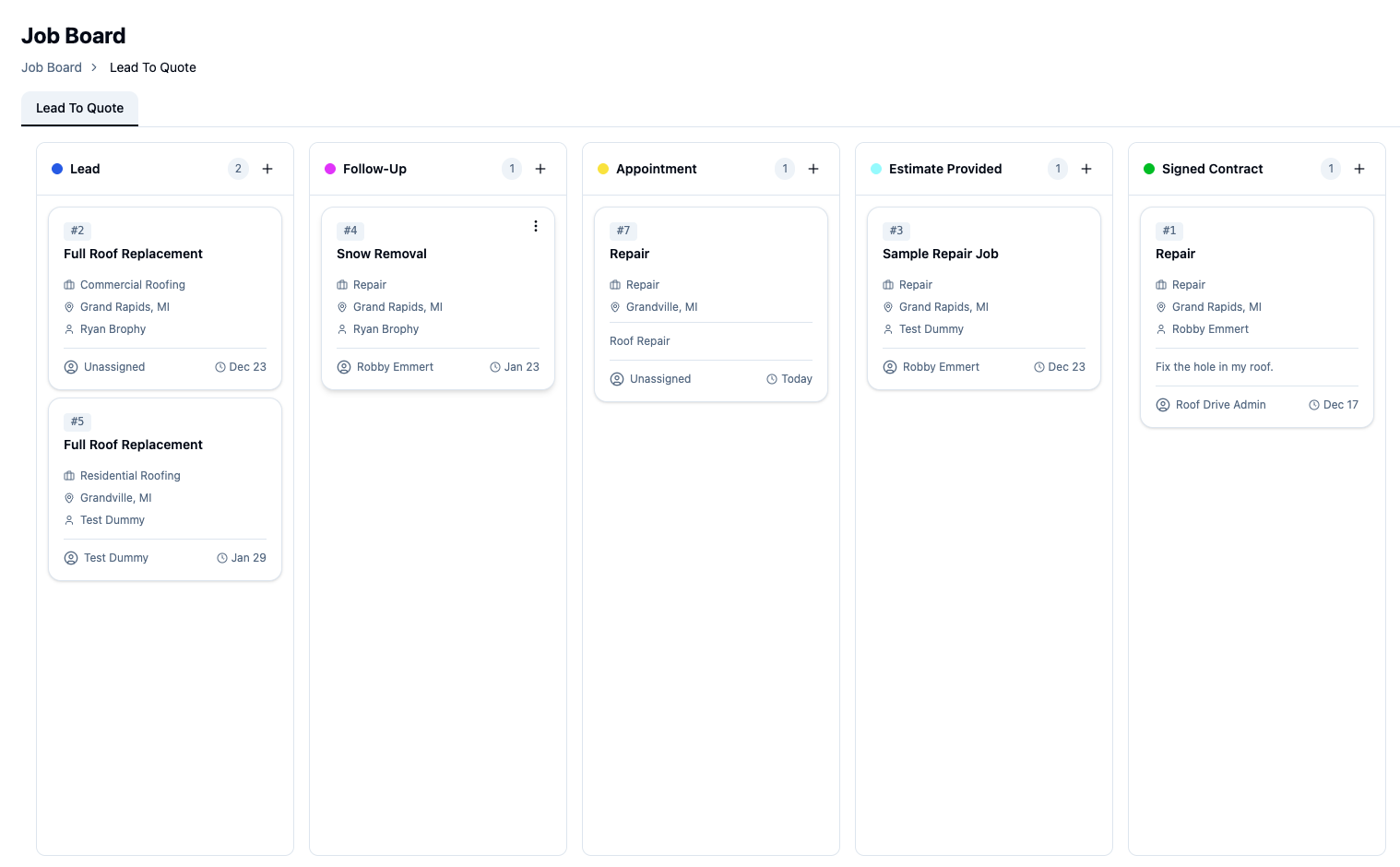This screenshot has width=1400, height=867.
Task: Click the #1 job number badge
Action: [x=1169, y=231]
